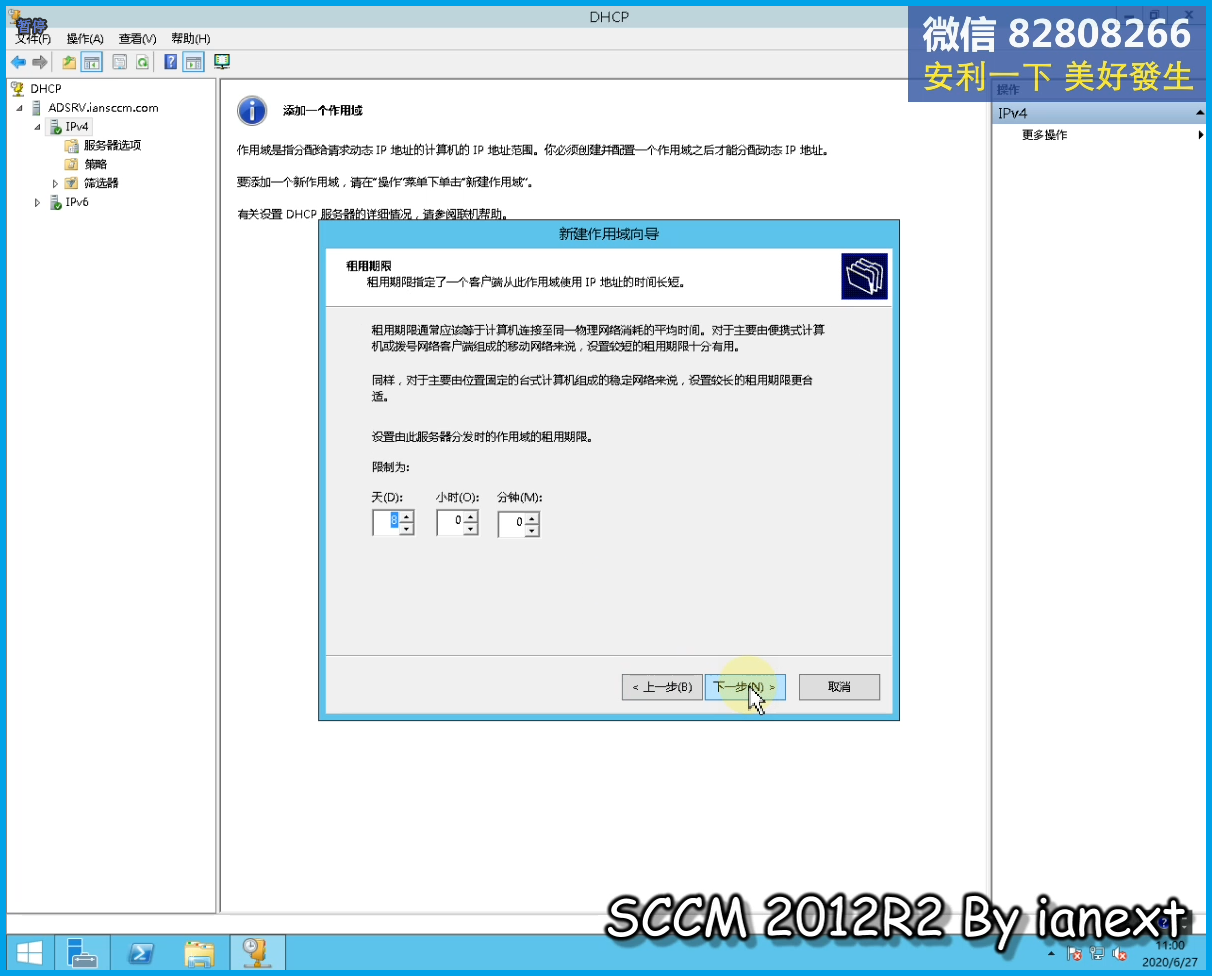Select 策略 in the tree

(95, 164)
